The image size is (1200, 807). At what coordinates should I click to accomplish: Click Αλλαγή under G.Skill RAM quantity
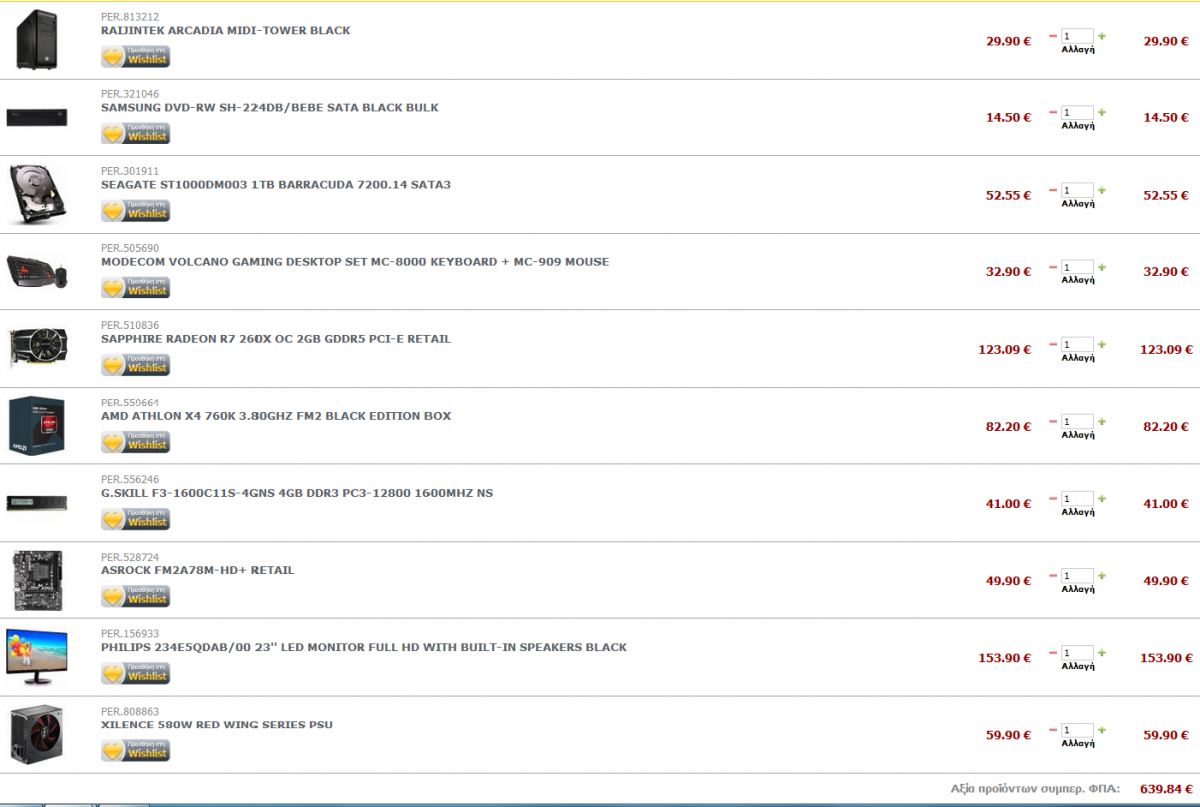click(1078, 511)
